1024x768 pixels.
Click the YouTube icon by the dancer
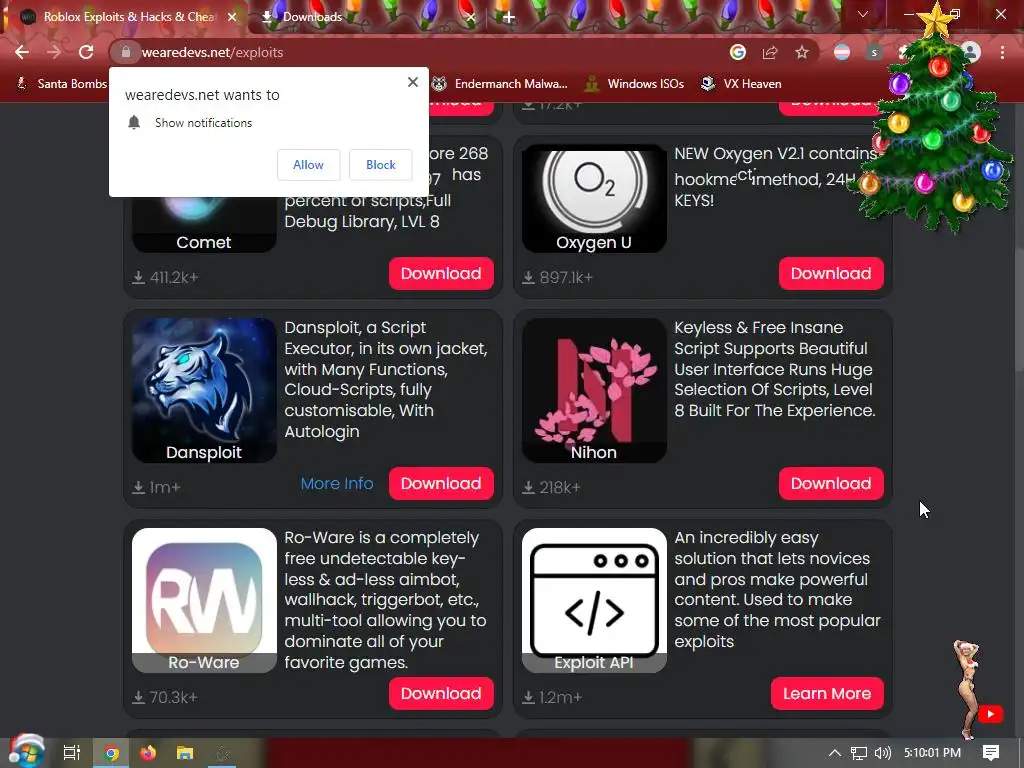tap(990, 714)
